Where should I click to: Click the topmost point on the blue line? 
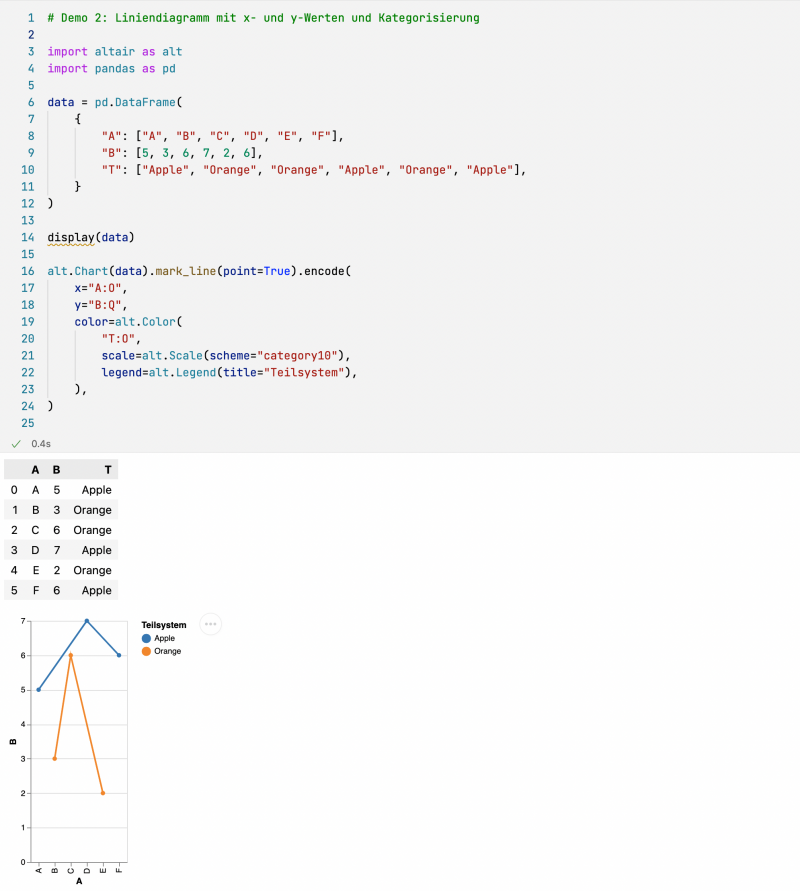[86, 620]
